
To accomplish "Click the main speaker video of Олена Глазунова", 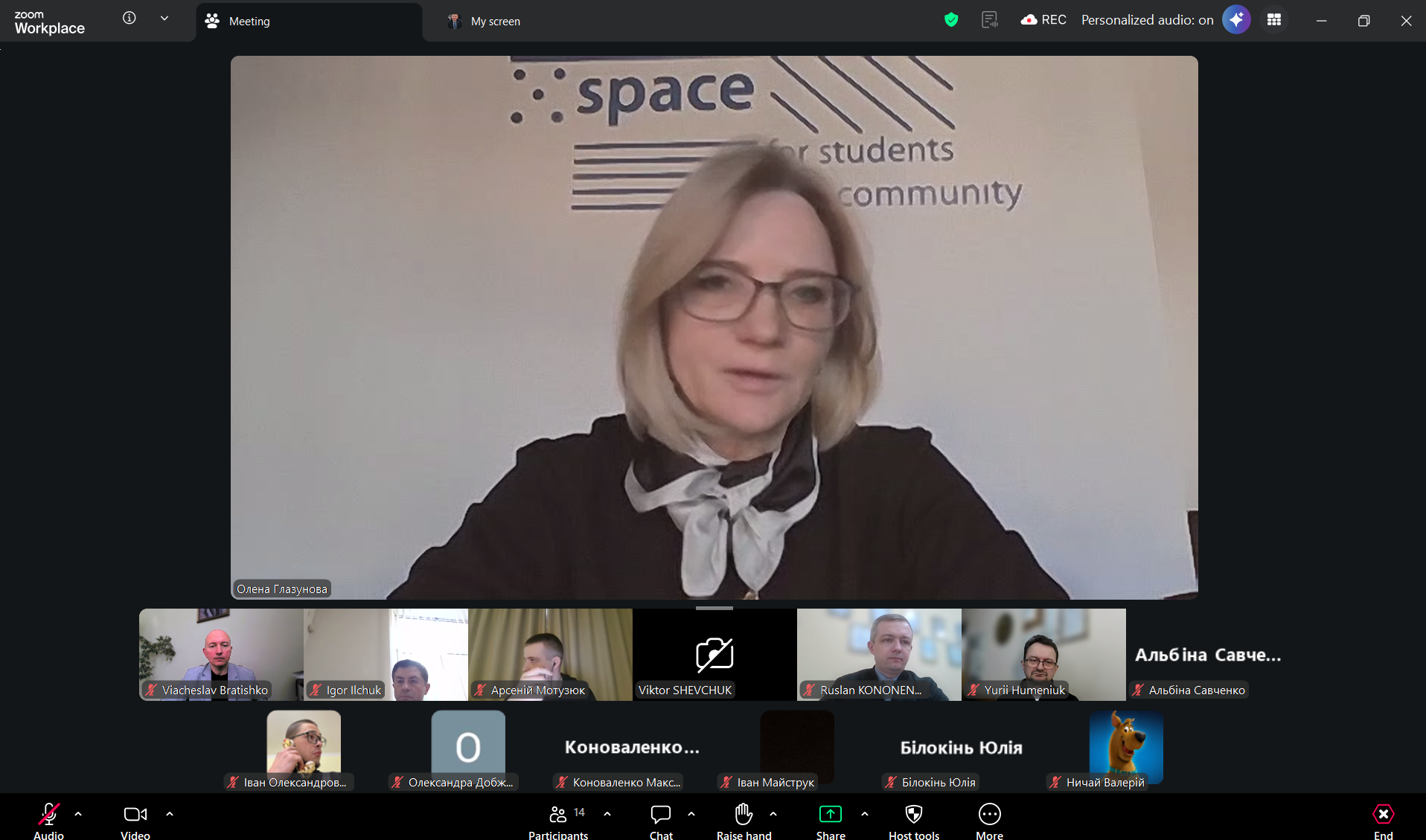I will coord(714,327).
